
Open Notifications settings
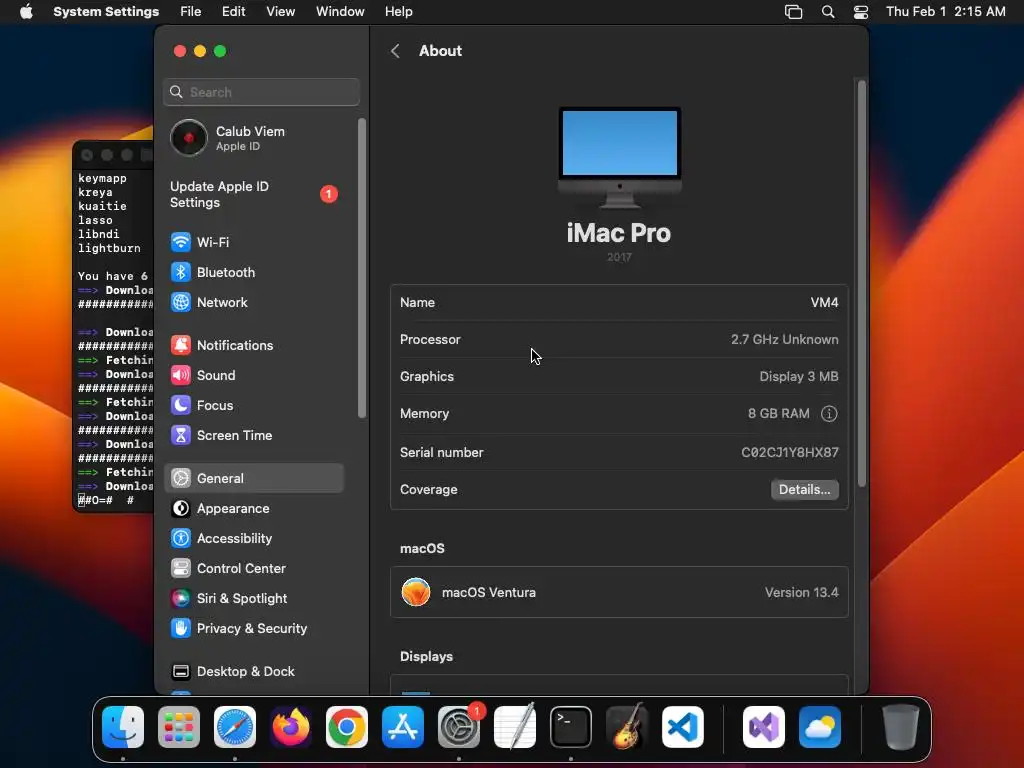pos(253,345)
